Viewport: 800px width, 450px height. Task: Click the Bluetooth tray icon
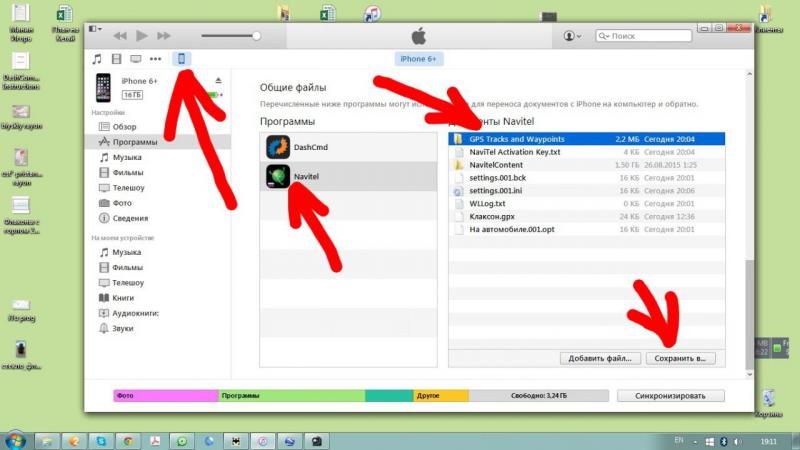[723, 441]
